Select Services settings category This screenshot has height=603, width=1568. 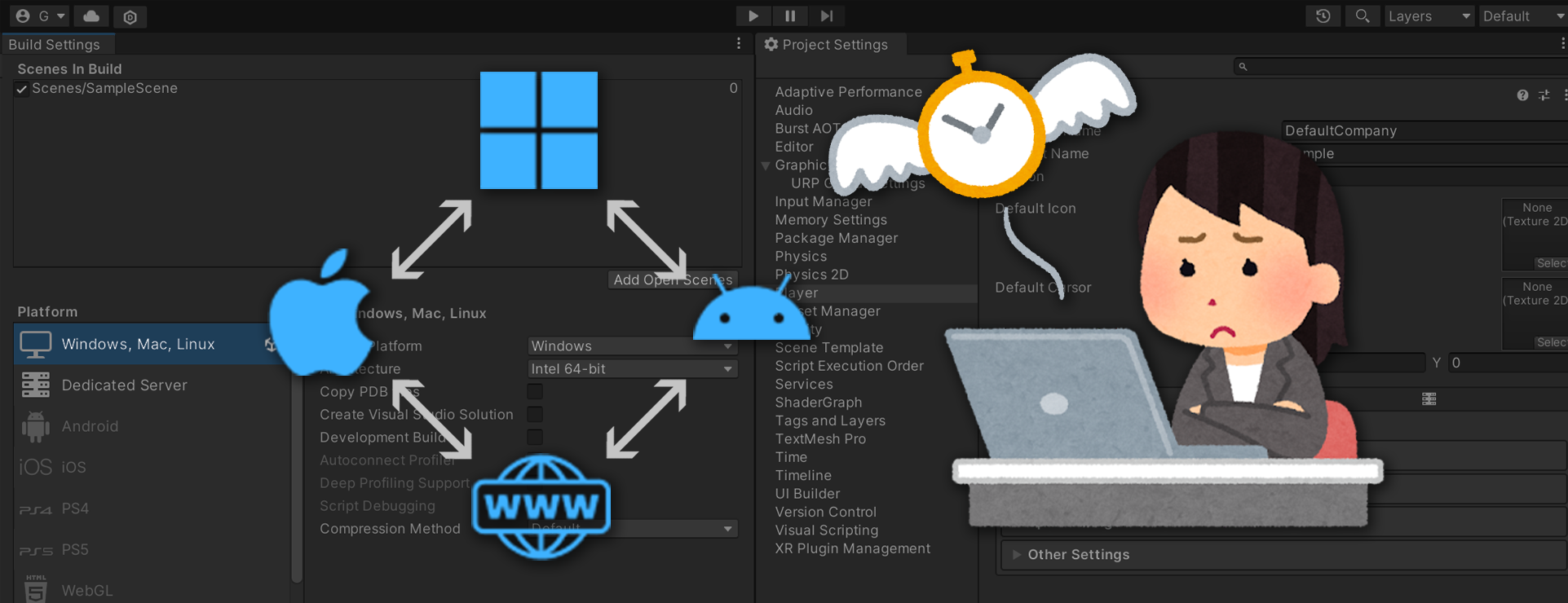click(803, 384)
